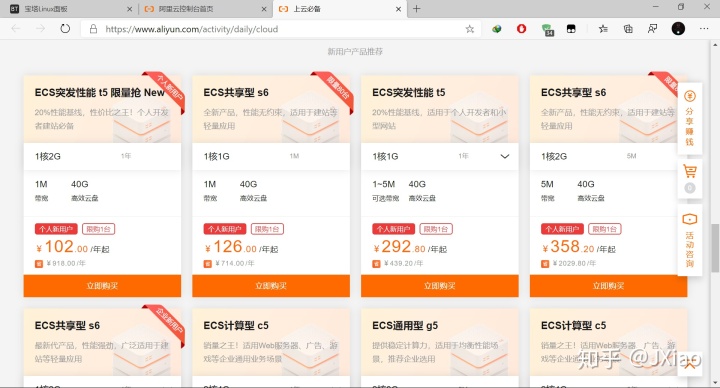Close the 上云必备 tab
This screenshot has width=720, height=388.
click(x=398, y=9)
